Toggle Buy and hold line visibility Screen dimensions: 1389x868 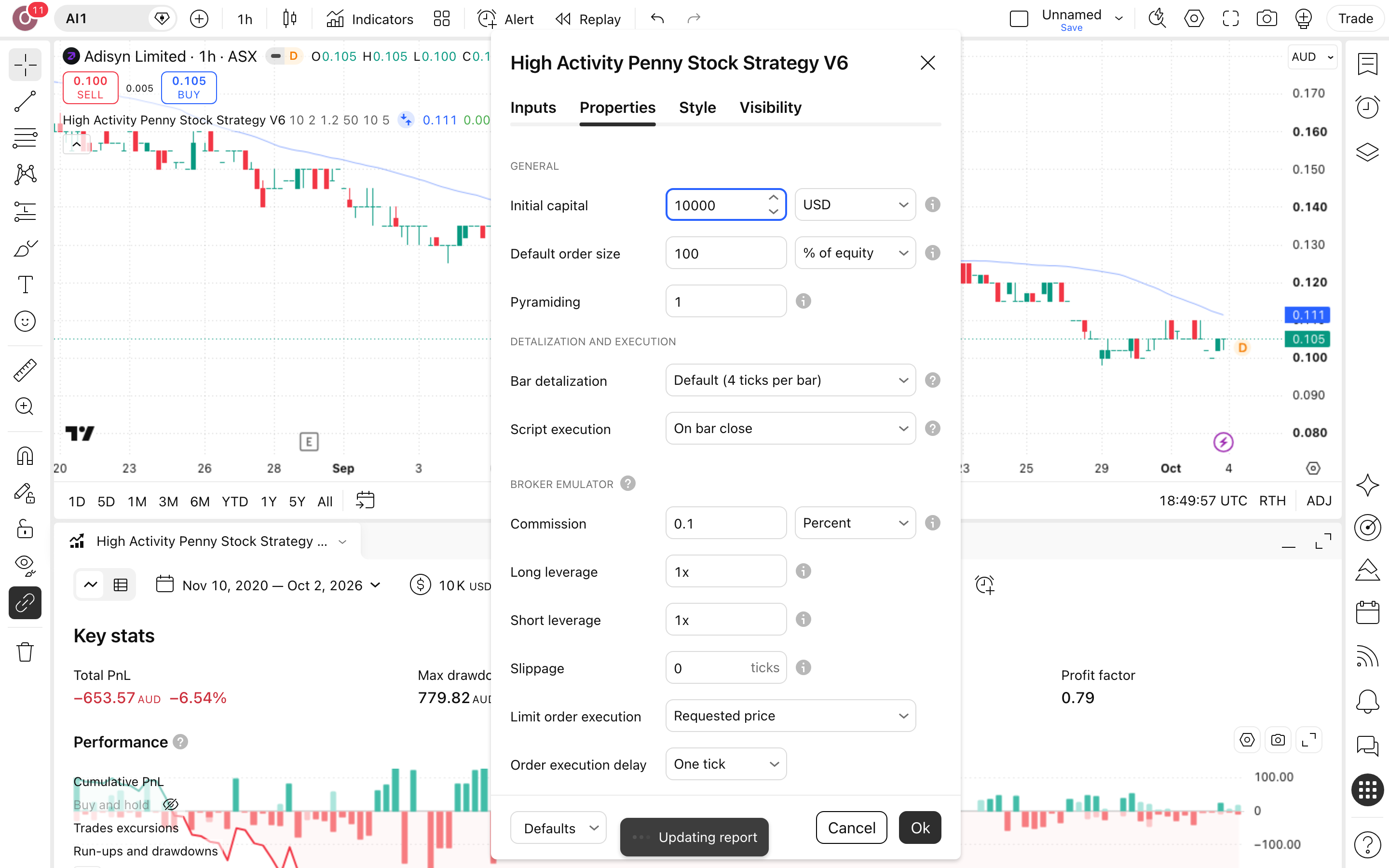tap(170, 804)
